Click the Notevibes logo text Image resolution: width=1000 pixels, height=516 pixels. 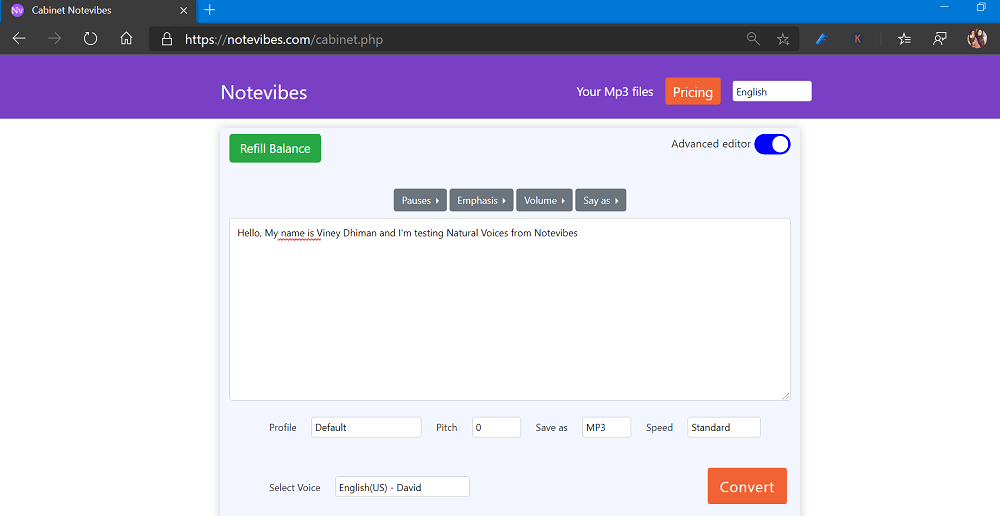click(263, 92)
